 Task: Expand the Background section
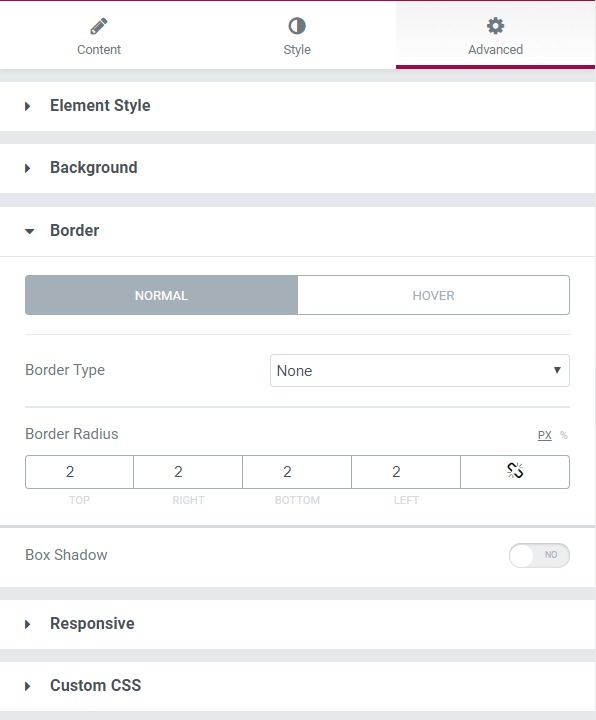coord(298,168)
